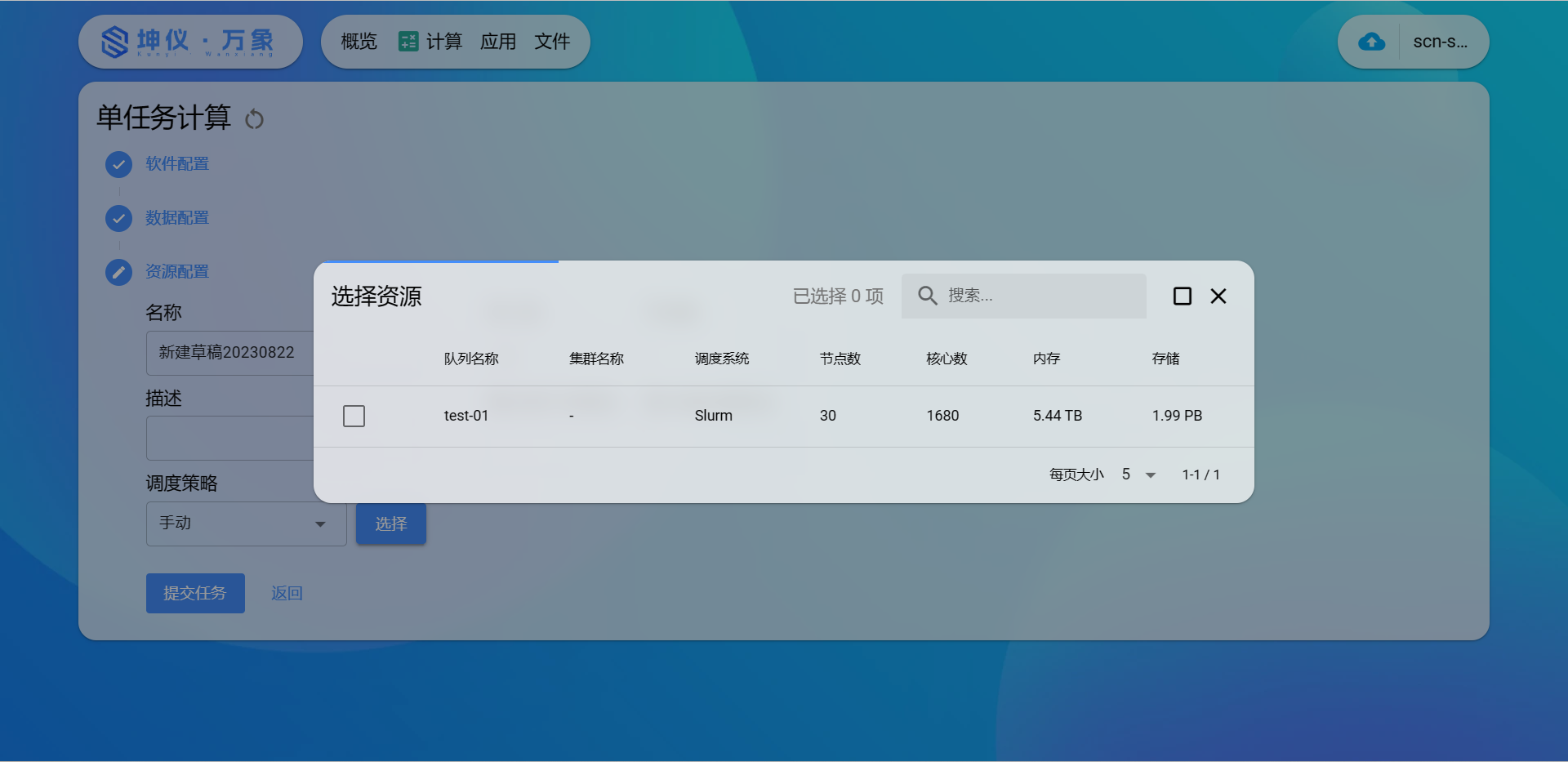Click the 资源配置 step pencil icon

click(118, 272)
